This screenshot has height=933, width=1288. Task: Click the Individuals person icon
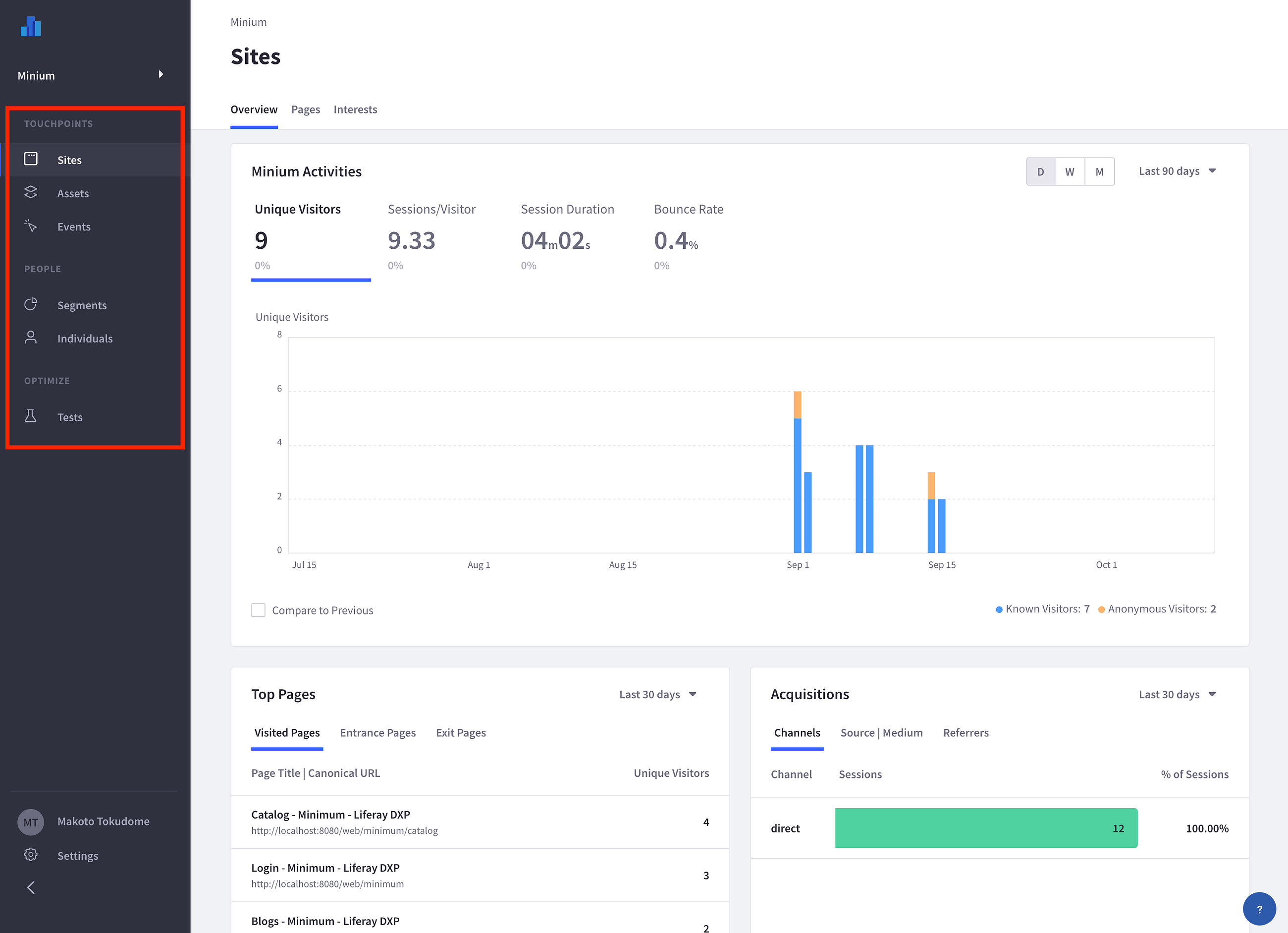pyautogui.click(x=31, y=337)
